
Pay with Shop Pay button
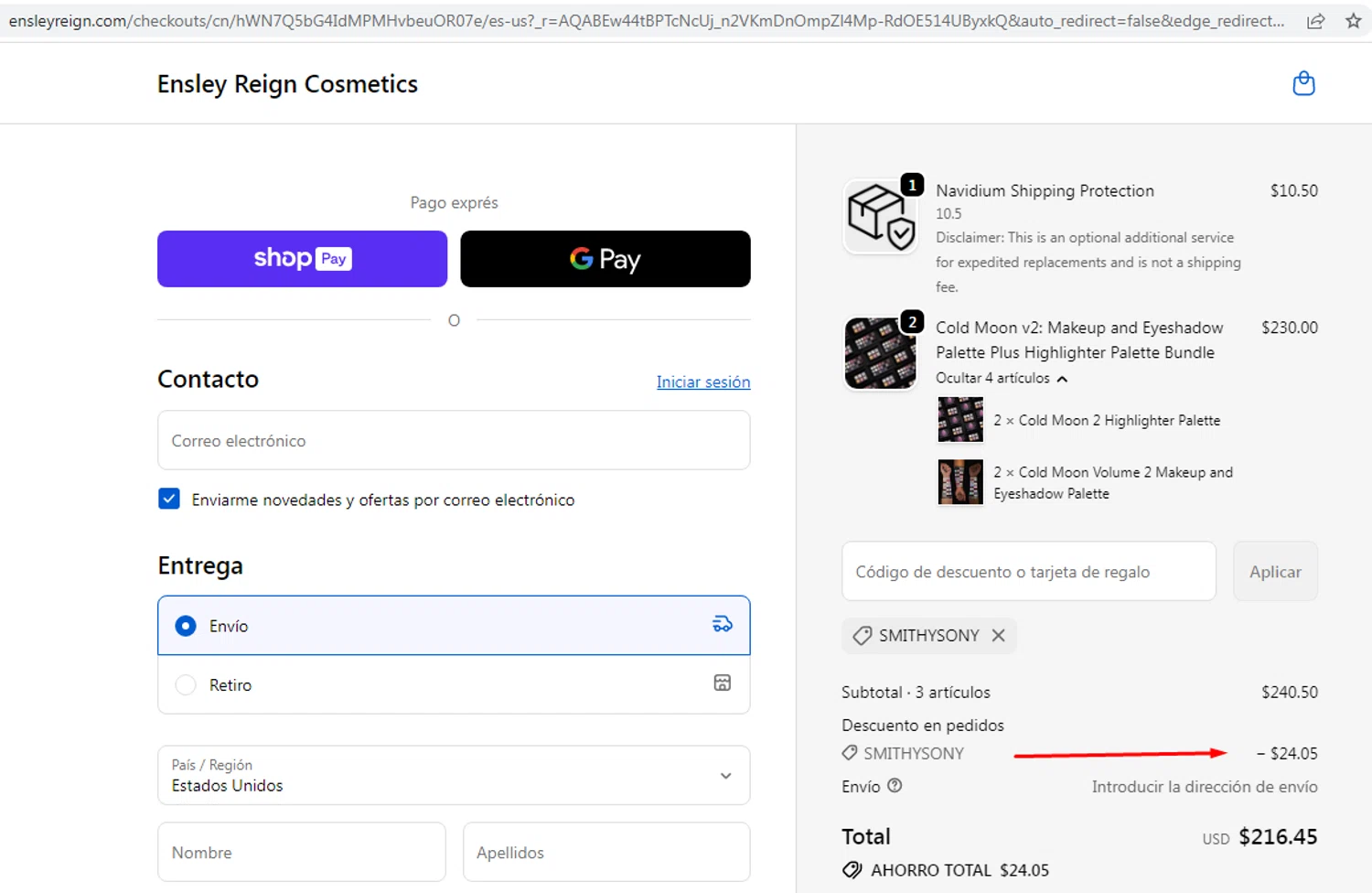(303, 259)
